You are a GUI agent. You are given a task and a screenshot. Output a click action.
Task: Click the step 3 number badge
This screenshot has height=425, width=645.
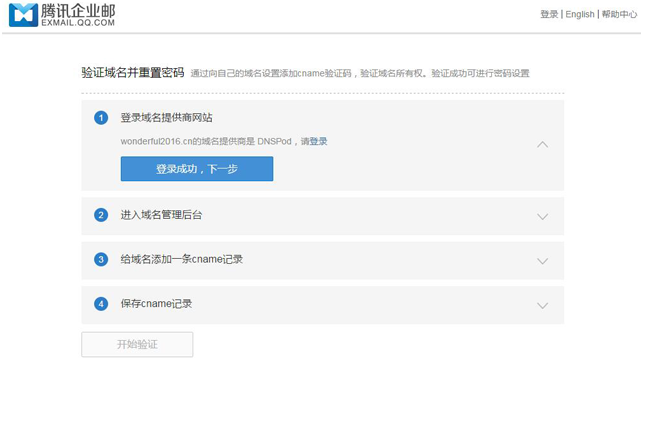[x=101, y=259]
